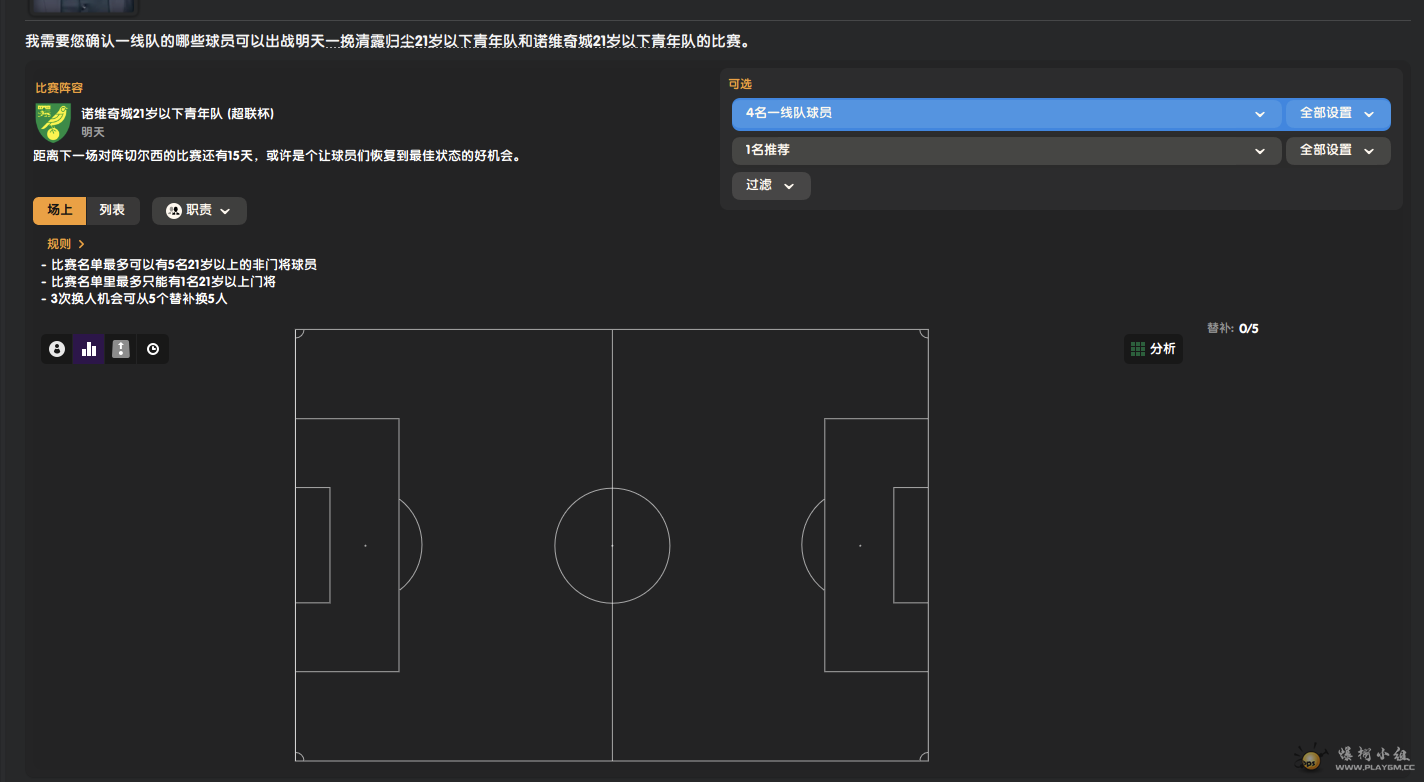
Task: Select the bar chart stats view icon
Action: click(89, 349)
